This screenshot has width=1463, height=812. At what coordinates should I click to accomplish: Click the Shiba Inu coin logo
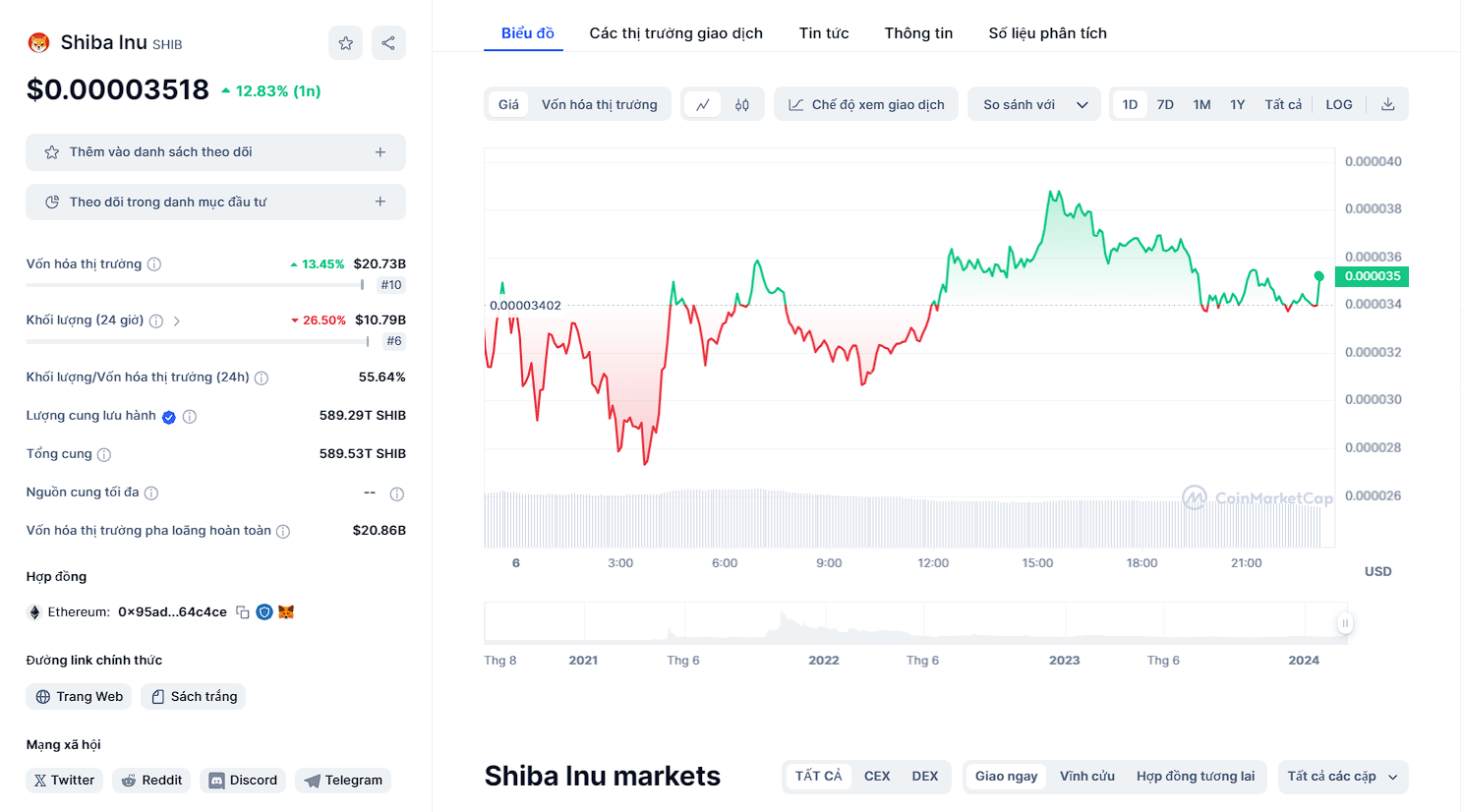(38, 43)
